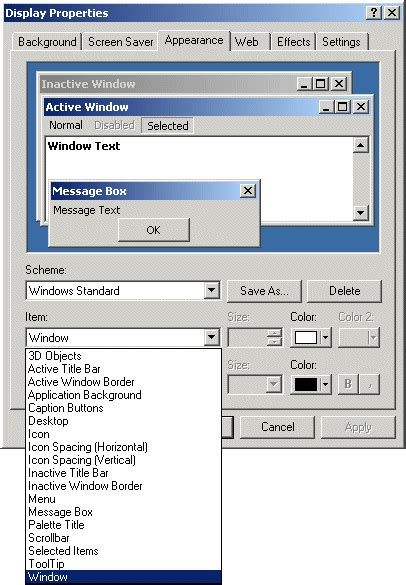Viewport: 406px width, 585px height.
Task: Pick Selected Items entry
Action: coord(124,551)
